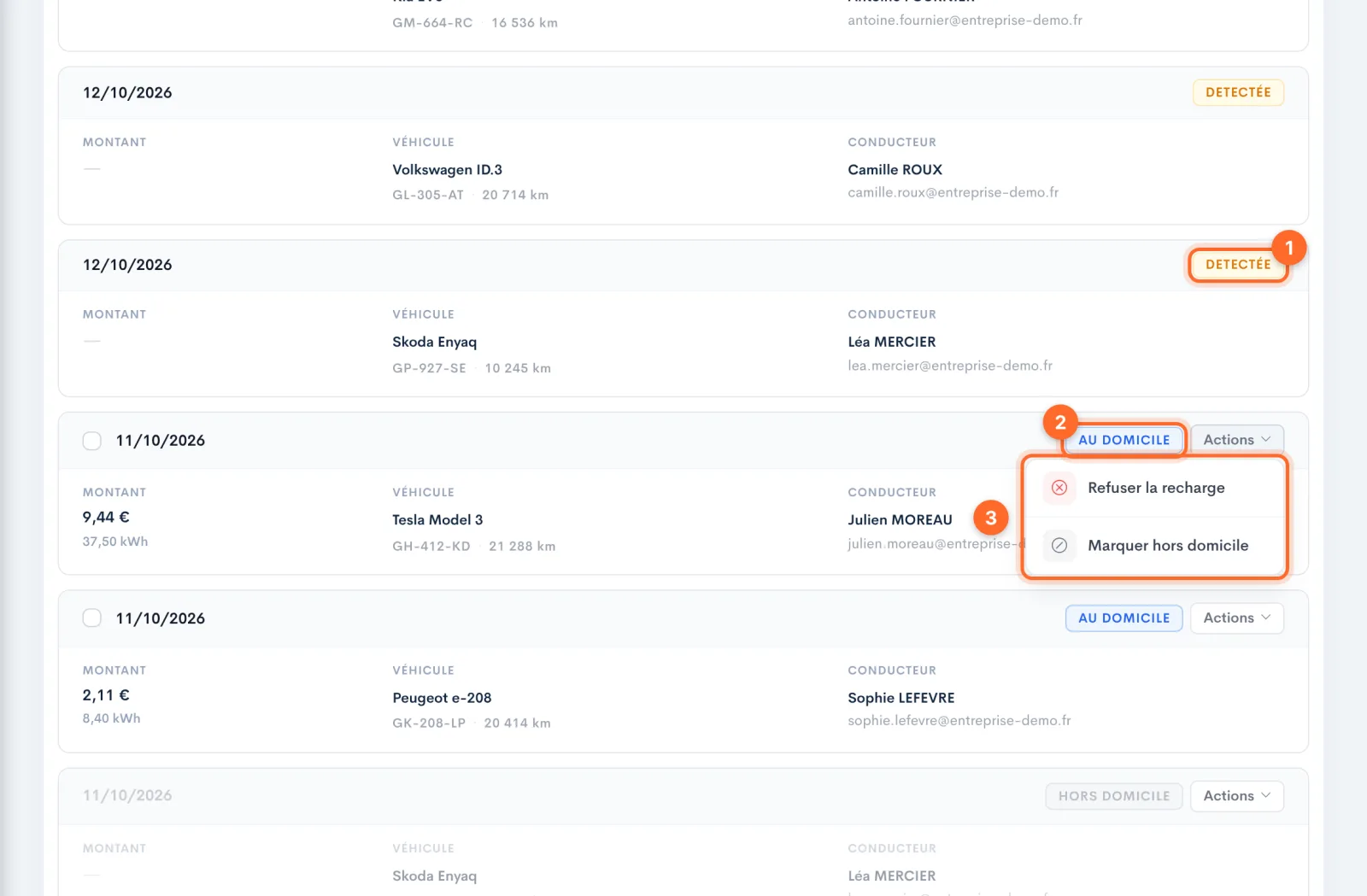This screenshot has height=896, width=1367.
Task: Click the energy value 37,50 kWh
Action: point(115,542)
